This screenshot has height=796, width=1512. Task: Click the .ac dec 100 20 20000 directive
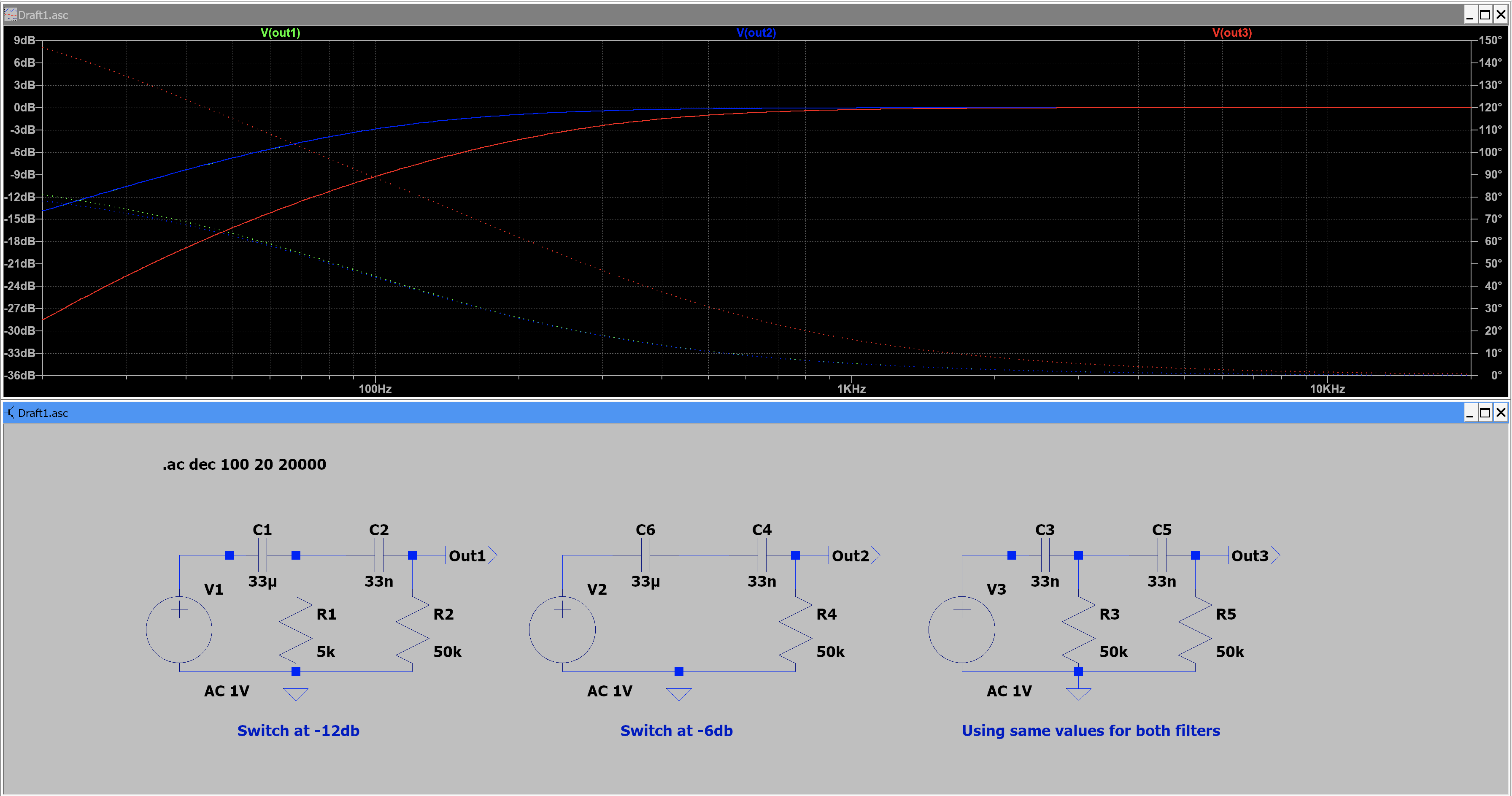click(244, 464)
